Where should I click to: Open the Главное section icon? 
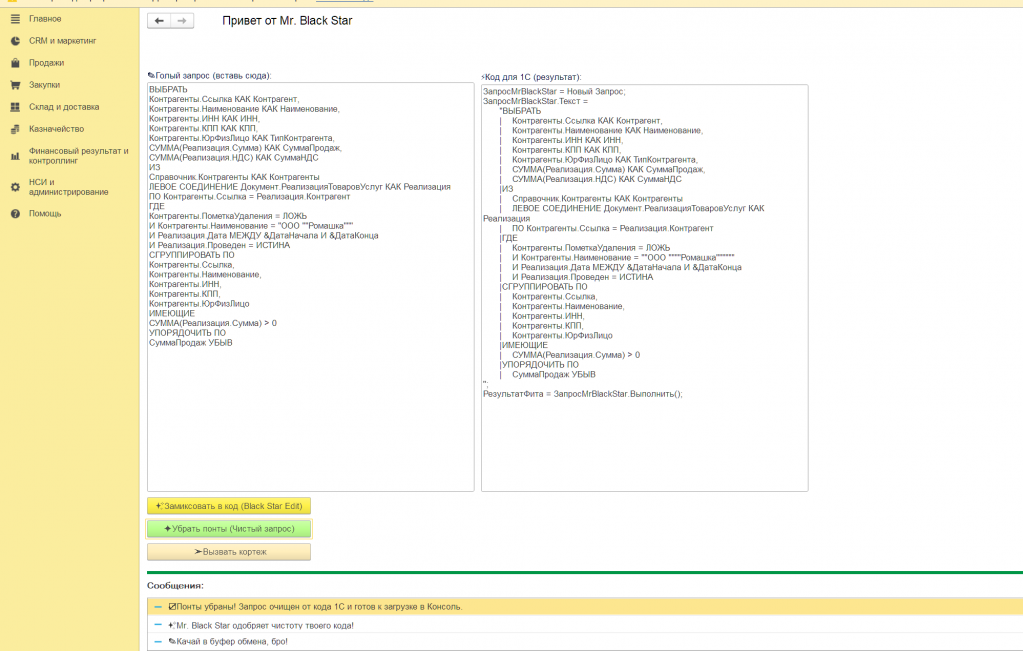pos(15,19)
